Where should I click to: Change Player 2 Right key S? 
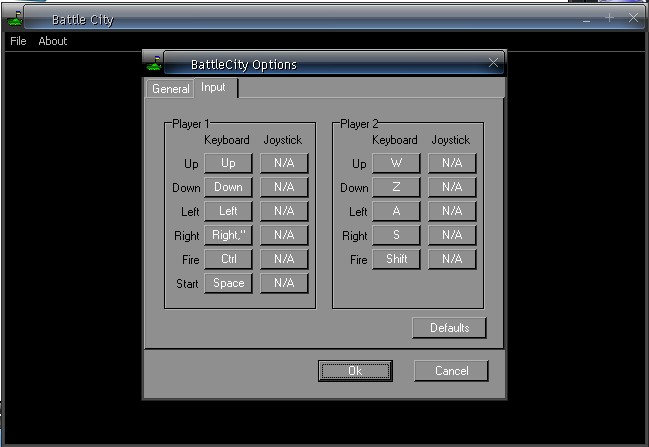tap(396, 235)
